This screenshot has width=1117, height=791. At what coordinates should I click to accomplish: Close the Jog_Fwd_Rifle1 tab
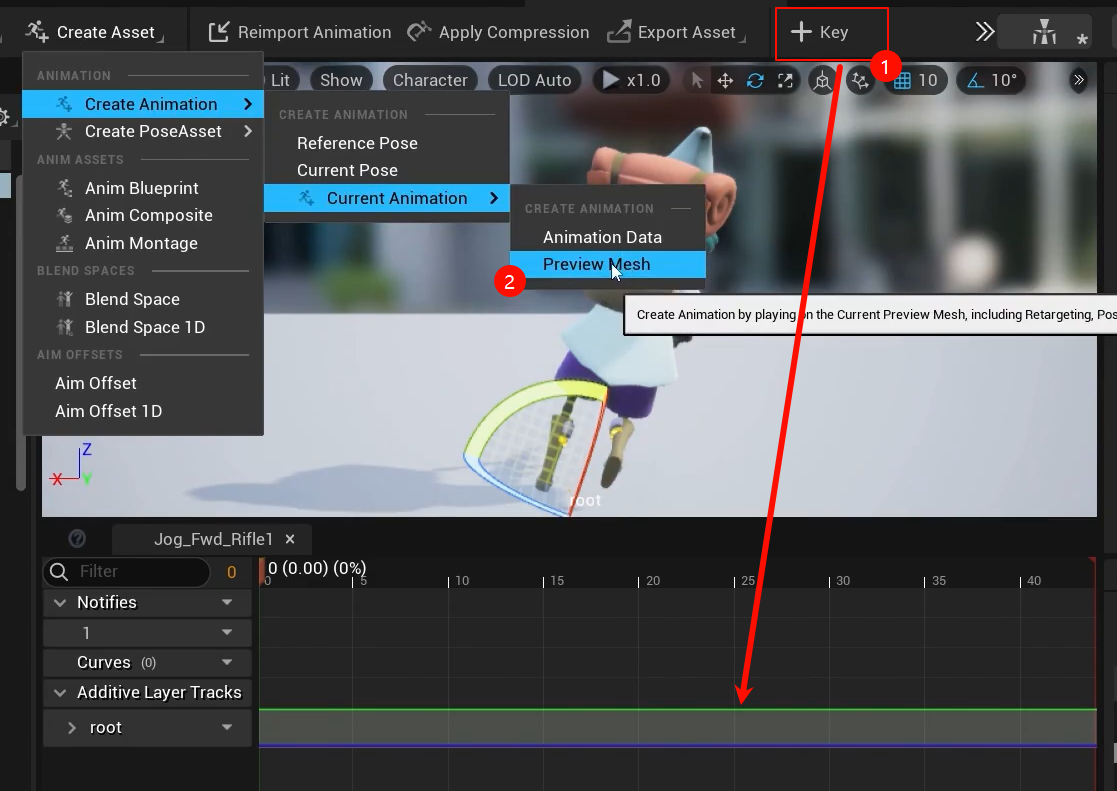pyautogui.click(x=290, y=539)
